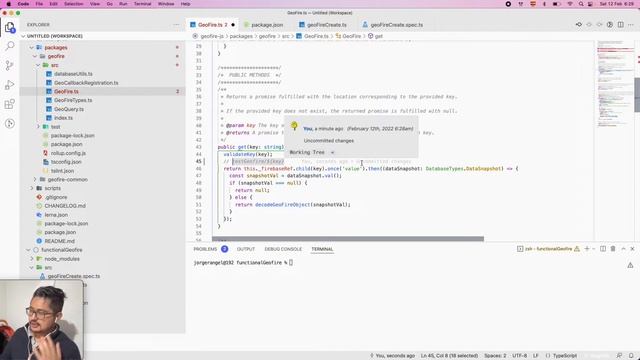Expand the node_modules folder
This screenshot has height=360, width=640.
click(x=31, y=259)
